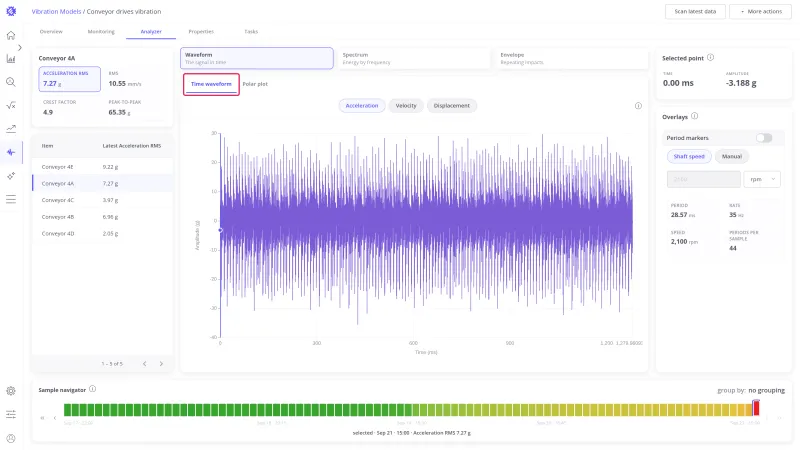Select Conveyor 4E row in the list

tap(103, 167)
